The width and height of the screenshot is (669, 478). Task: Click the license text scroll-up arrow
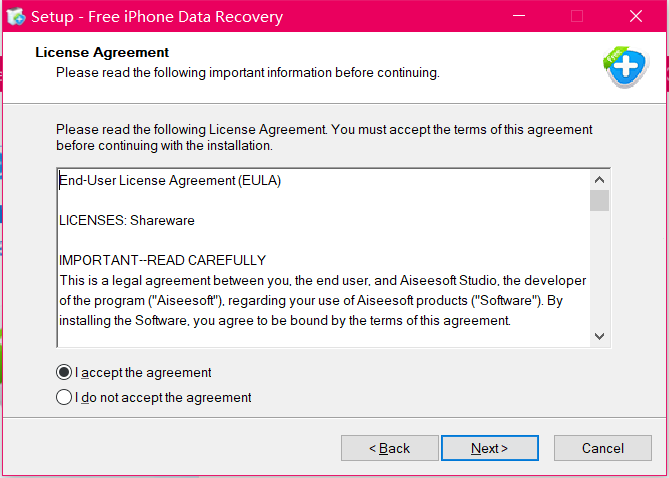(599, 180)
